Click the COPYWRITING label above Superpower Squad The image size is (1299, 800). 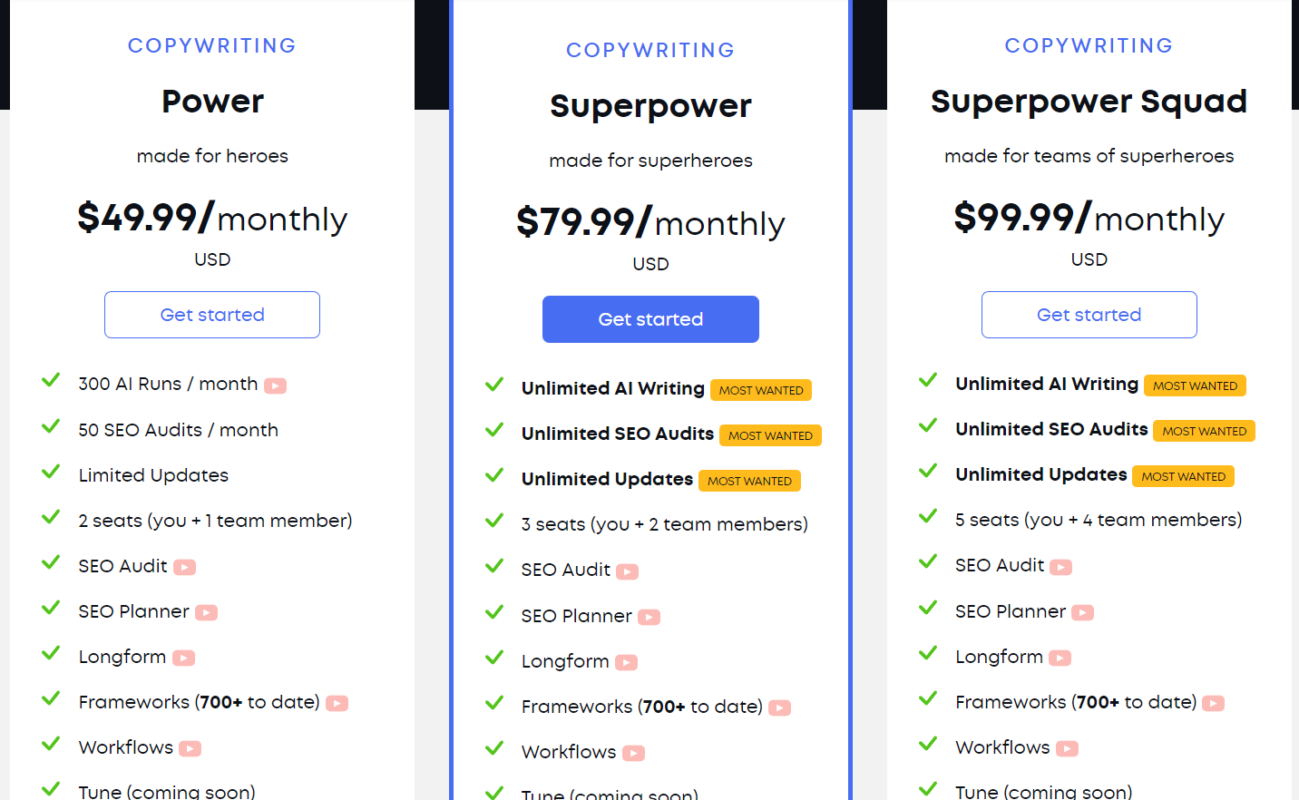point(1089,46)
